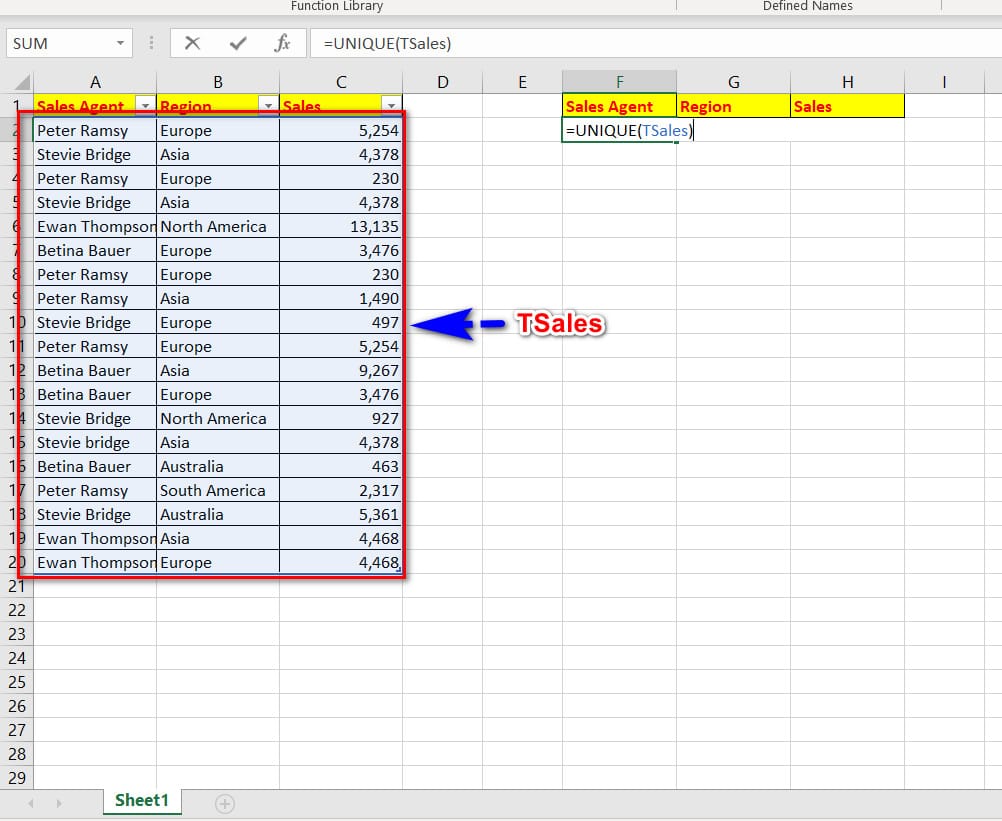The image size is (1002, 821).
Task: Switch to the Sheet1 tab
Action: click(141, 800)
